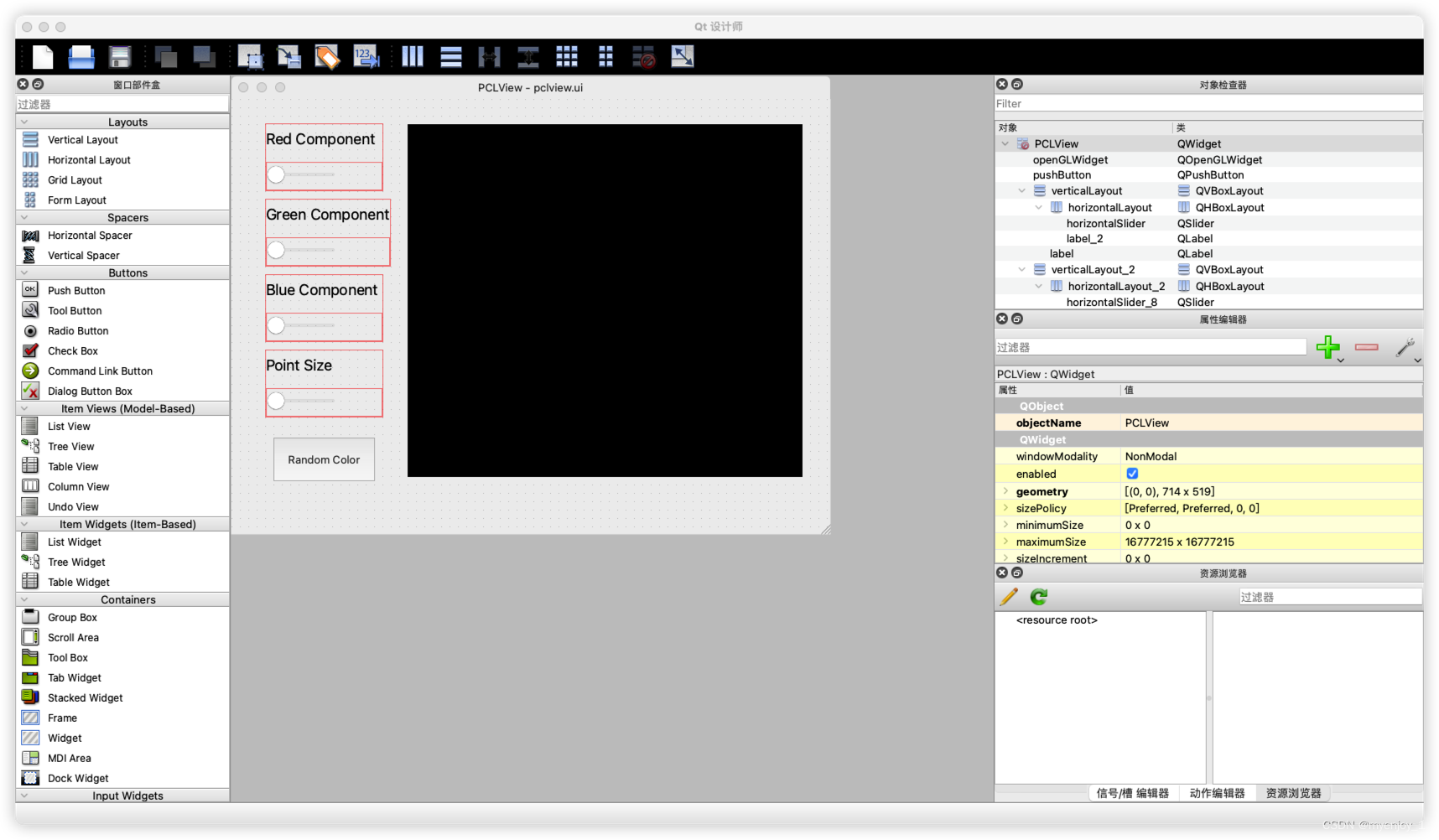Screen dimensions: 1439x840
Task: Collapse the Containers category header
Action: [x=24, y=600]
